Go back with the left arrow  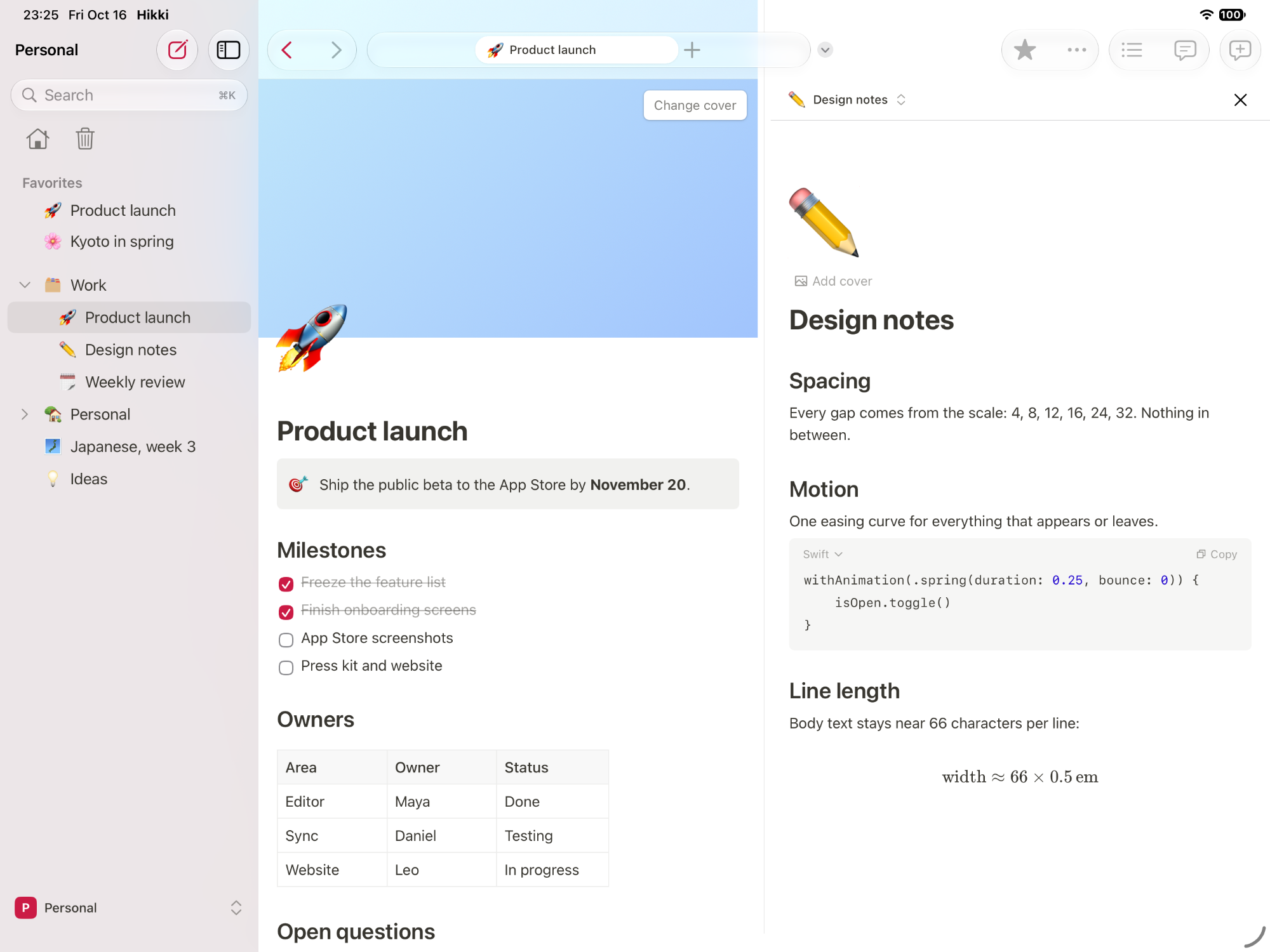(287, 50)
